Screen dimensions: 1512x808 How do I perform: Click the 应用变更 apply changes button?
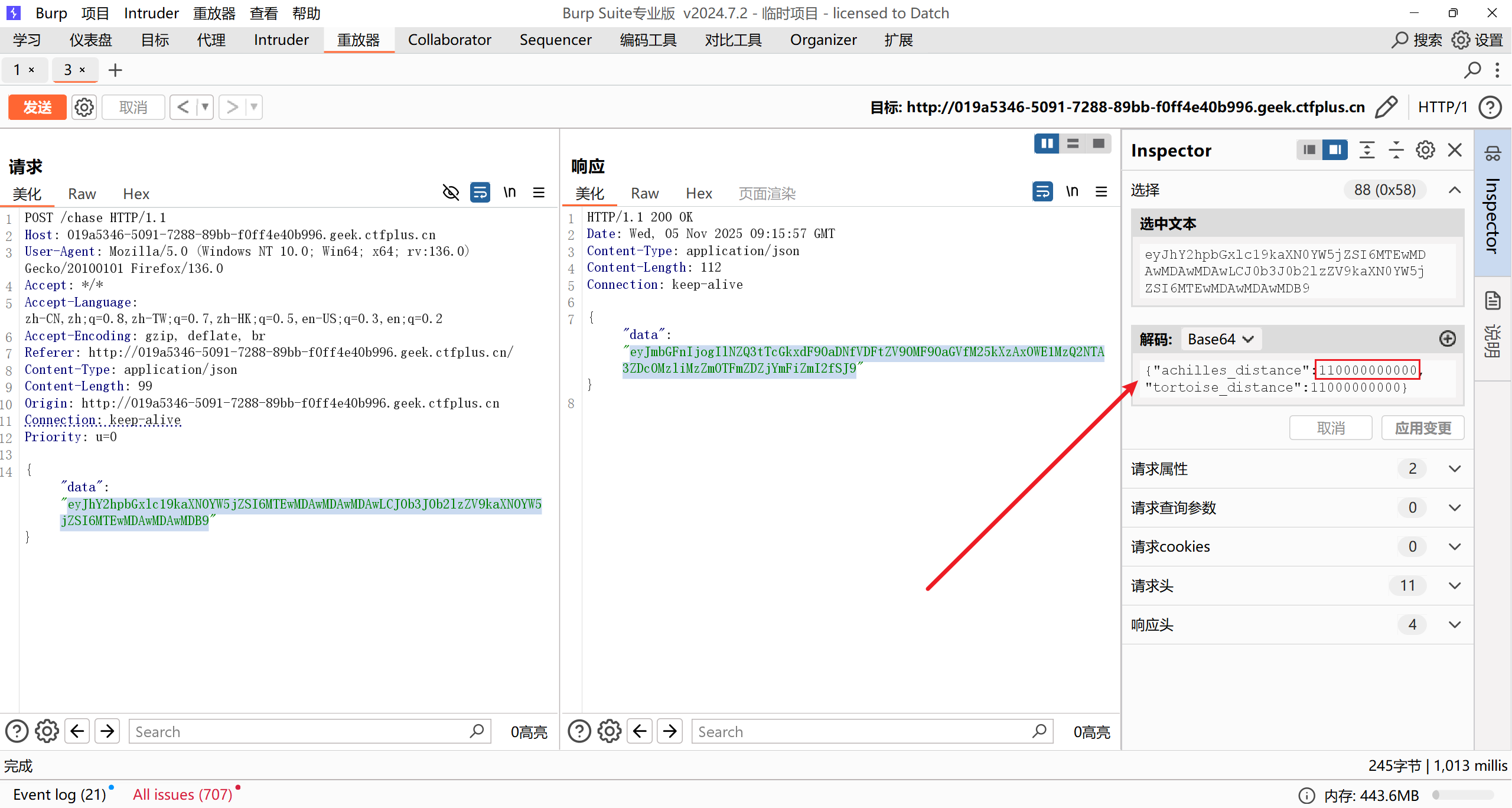1422,428
